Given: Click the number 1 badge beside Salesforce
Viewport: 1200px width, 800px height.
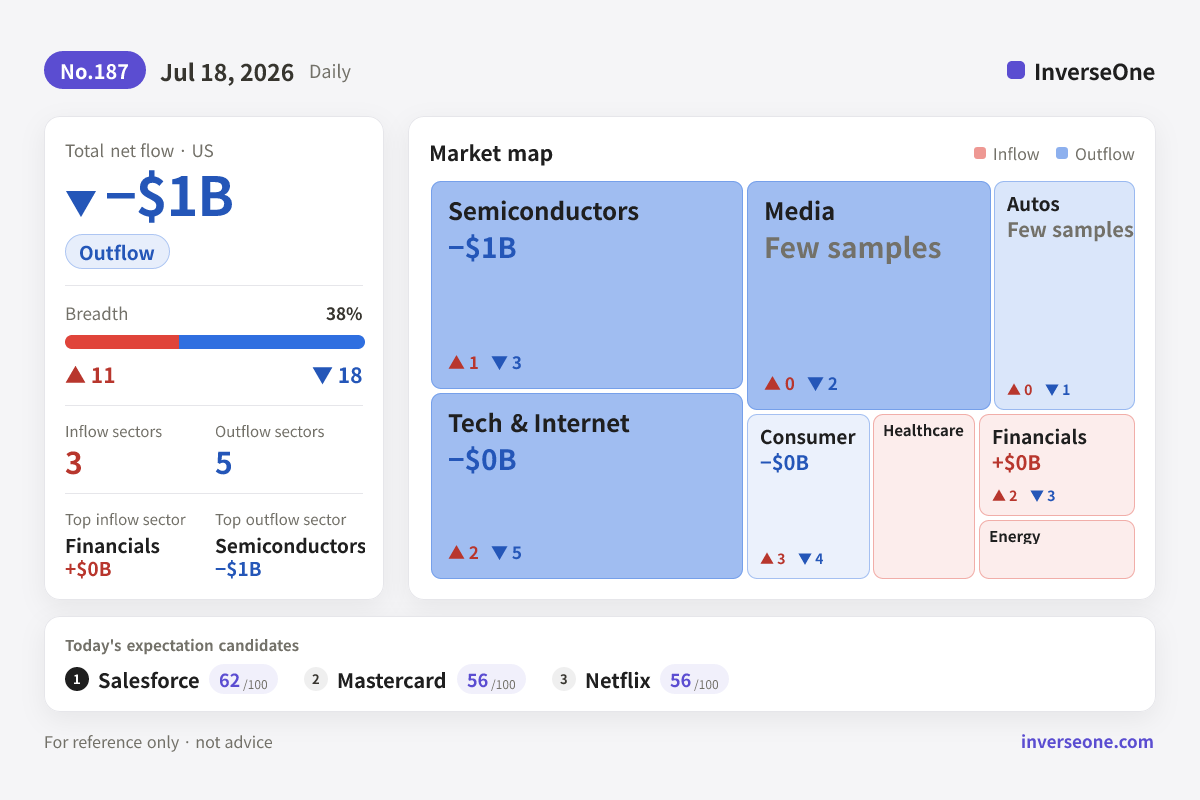Looking at the screenshot, I should click(x=77, y=680).
